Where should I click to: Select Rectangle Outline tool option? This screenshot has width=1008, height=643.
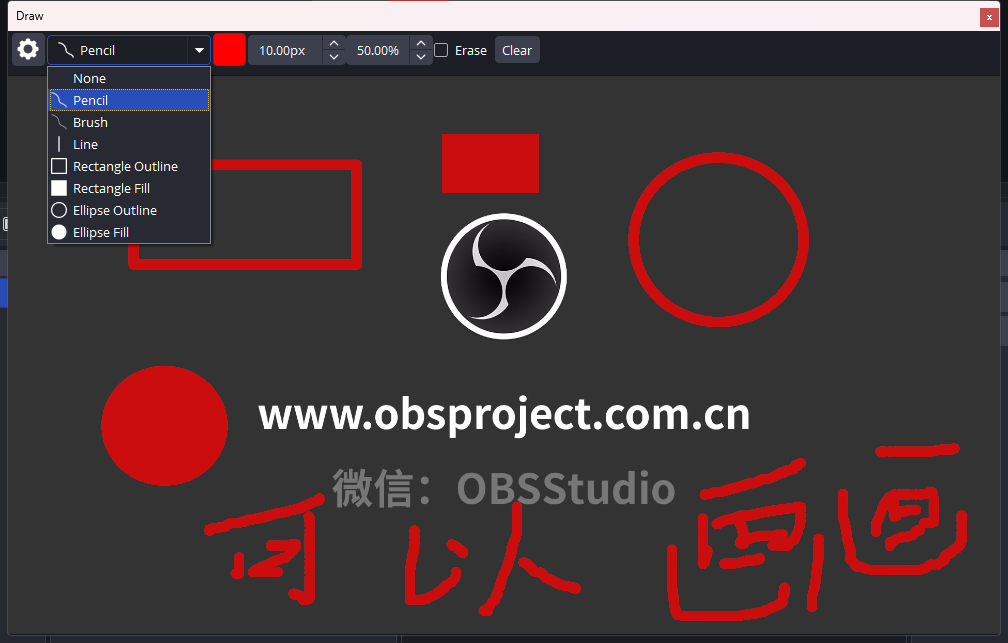click(x=129, y=167)
